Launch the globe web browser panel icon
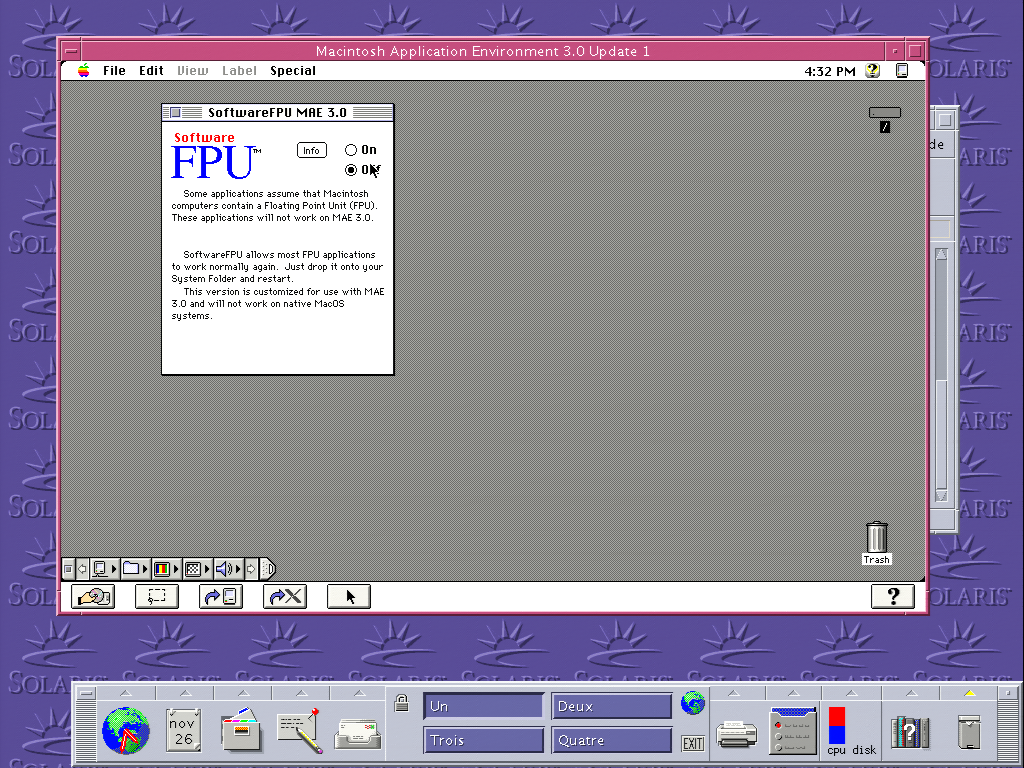Screen dimensions: 1024x768 (x=126, y=730)
